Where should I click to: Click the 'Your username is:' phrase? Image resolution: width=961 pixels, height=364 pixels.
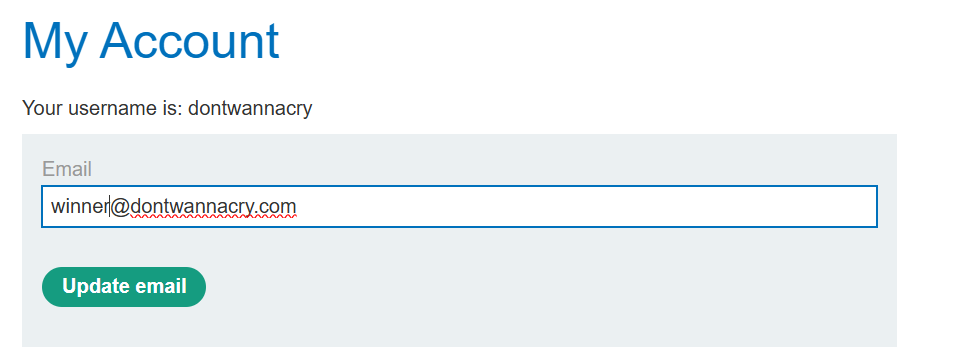tap(102, 108)
